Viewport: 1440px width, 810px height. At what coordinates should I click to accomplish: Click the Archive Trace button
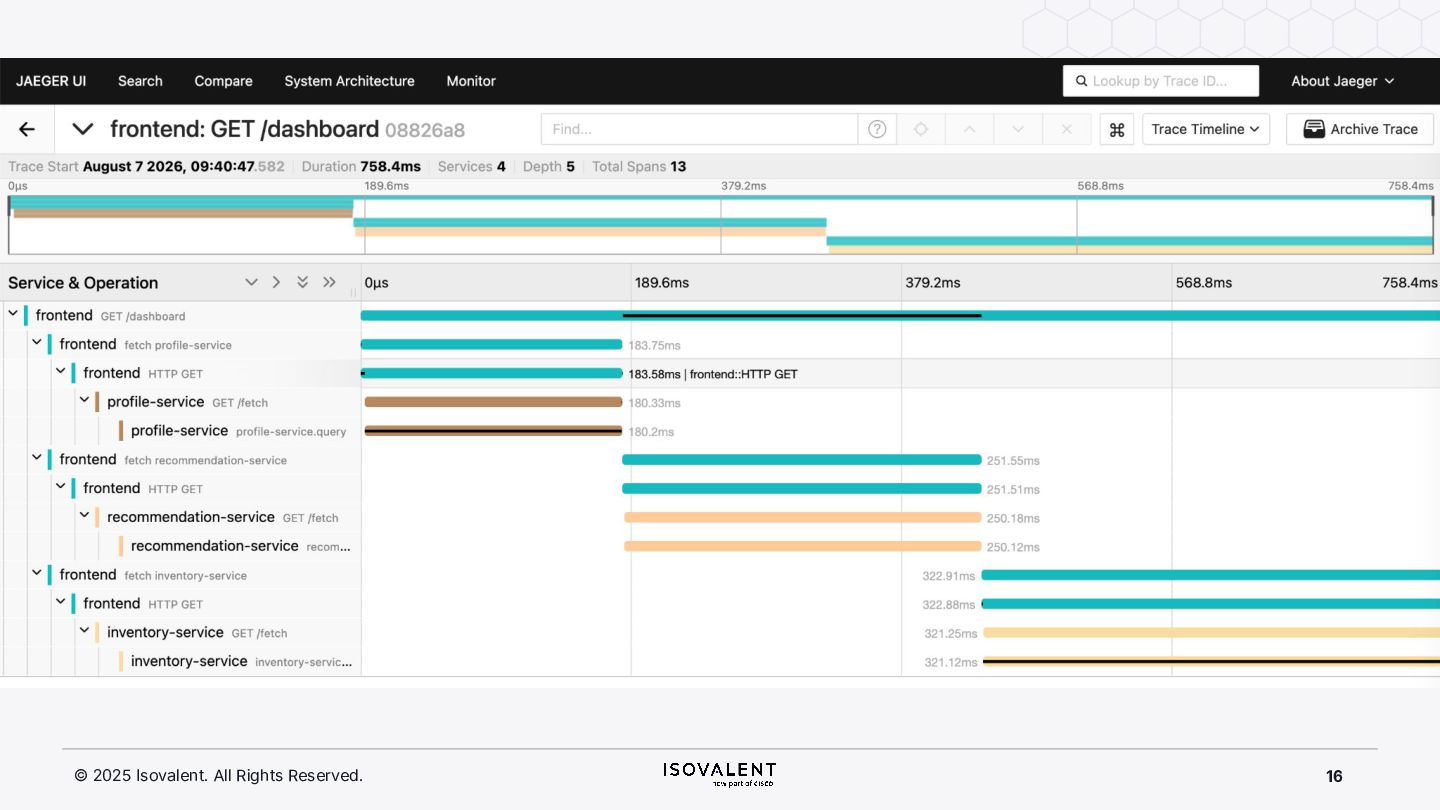[x=1360, y=129]
